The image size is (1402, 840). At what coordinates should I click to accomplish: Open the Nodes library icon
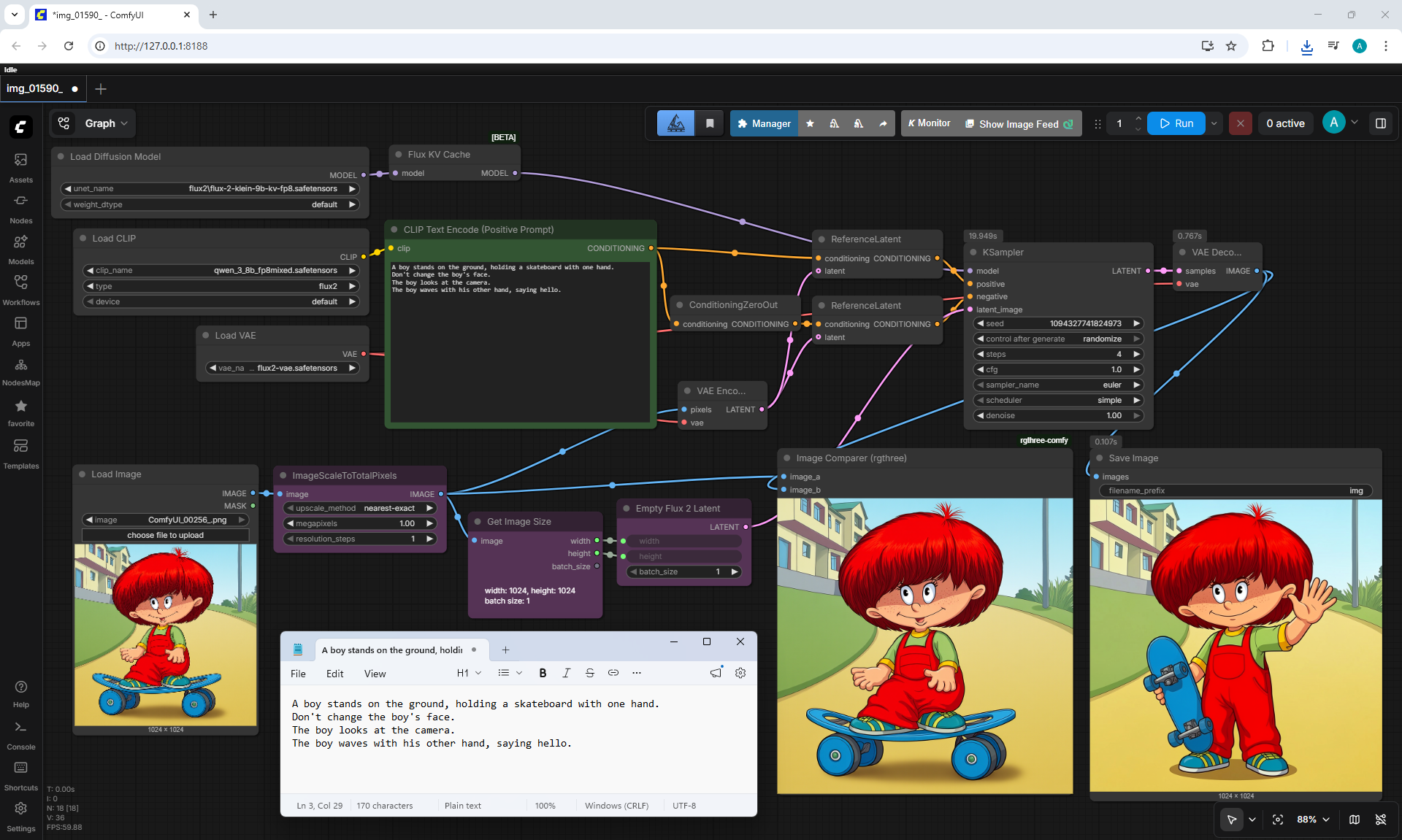(20, 208)
